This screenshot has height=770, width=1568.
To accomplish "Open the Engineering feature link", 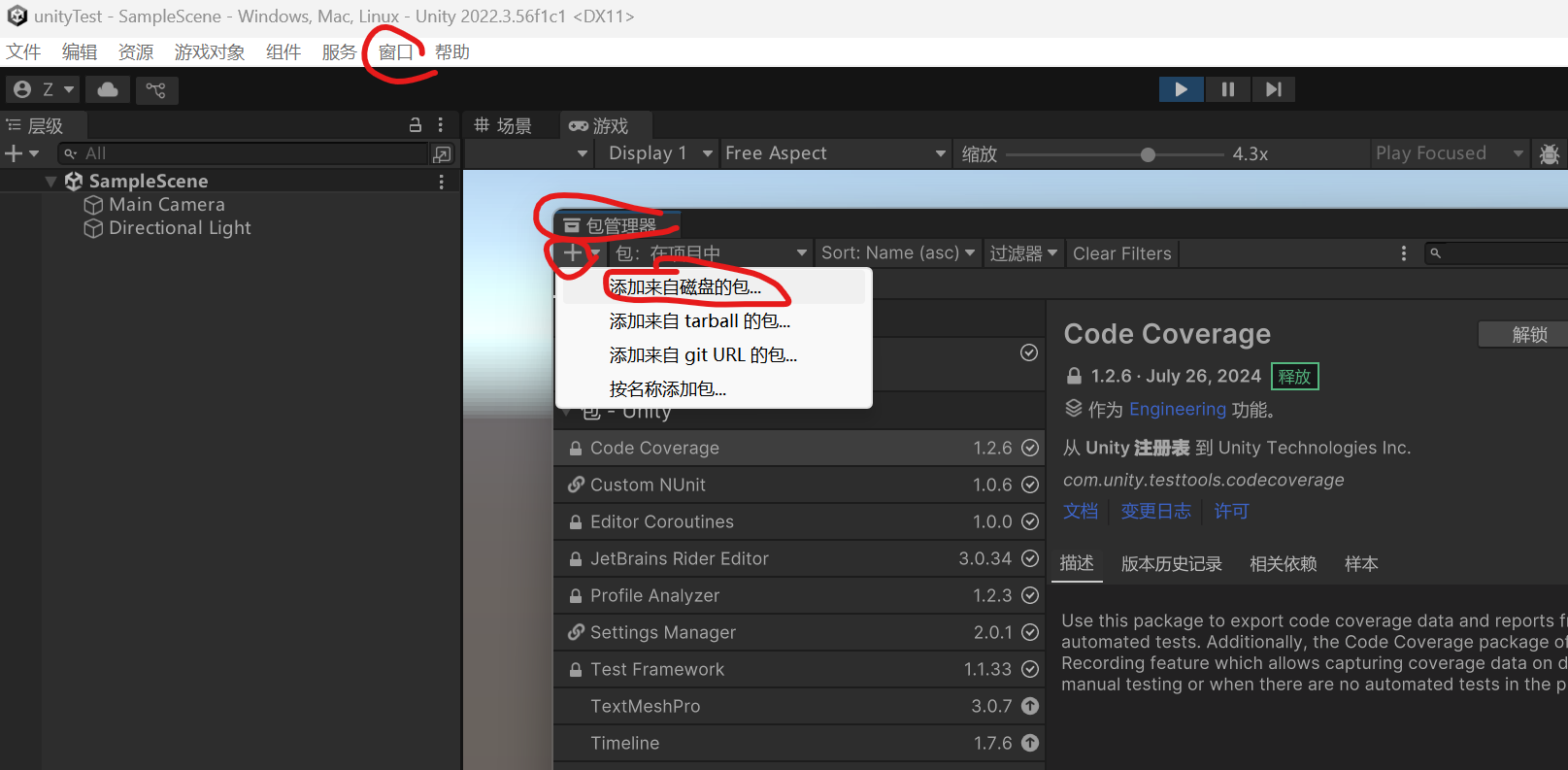I will coord(1177,410).
